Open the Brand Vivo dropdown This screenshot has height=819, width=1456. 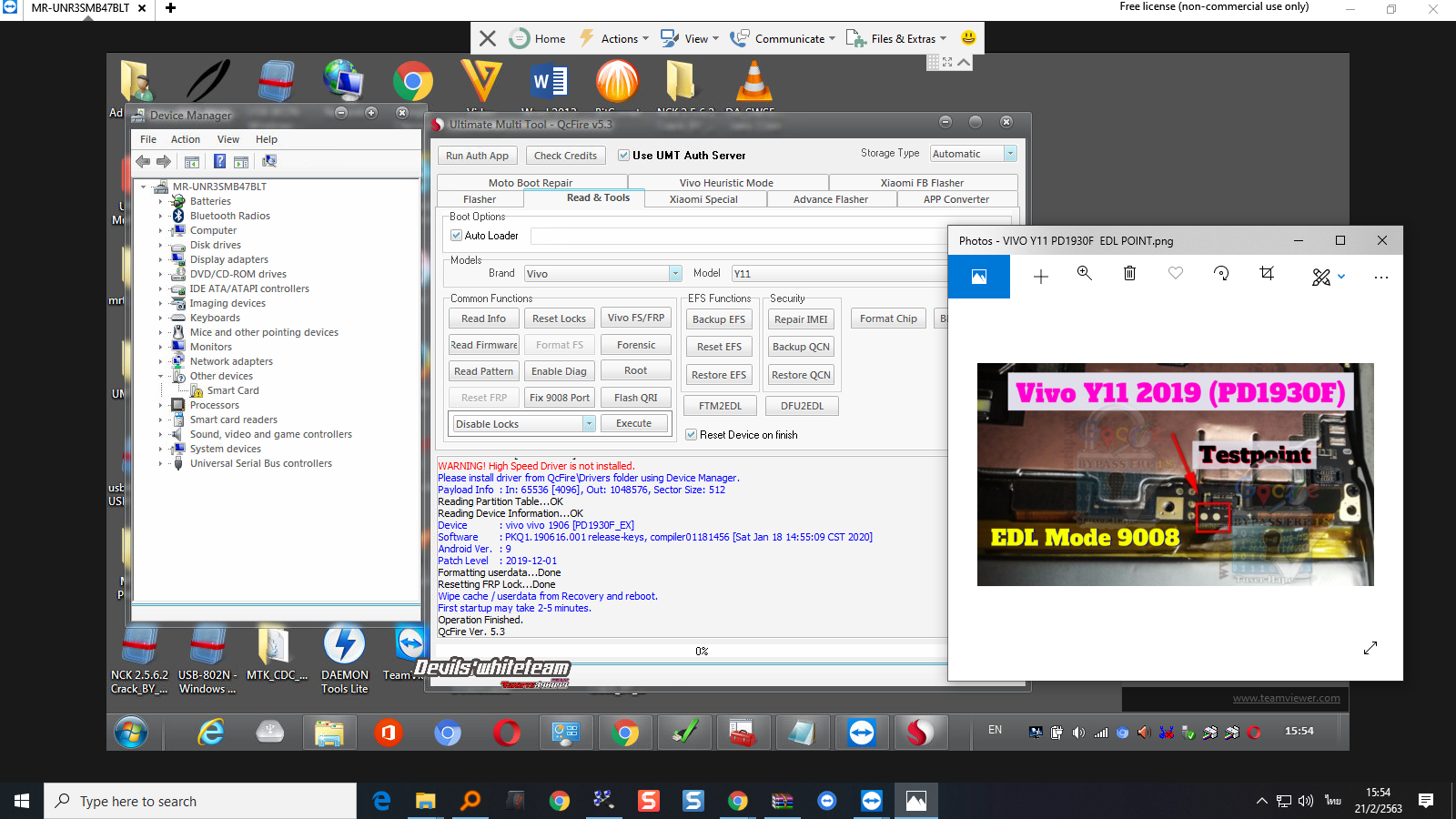[675, 274]
